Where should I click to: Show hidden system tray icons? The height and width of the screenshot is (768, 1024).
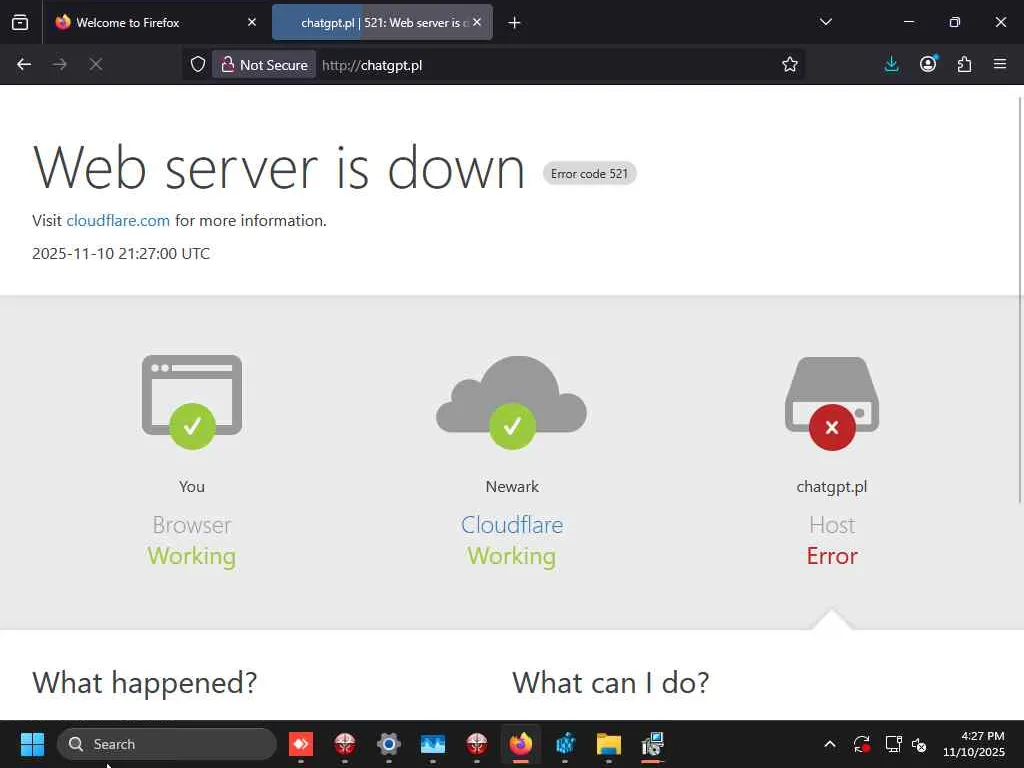click(829, 744)
